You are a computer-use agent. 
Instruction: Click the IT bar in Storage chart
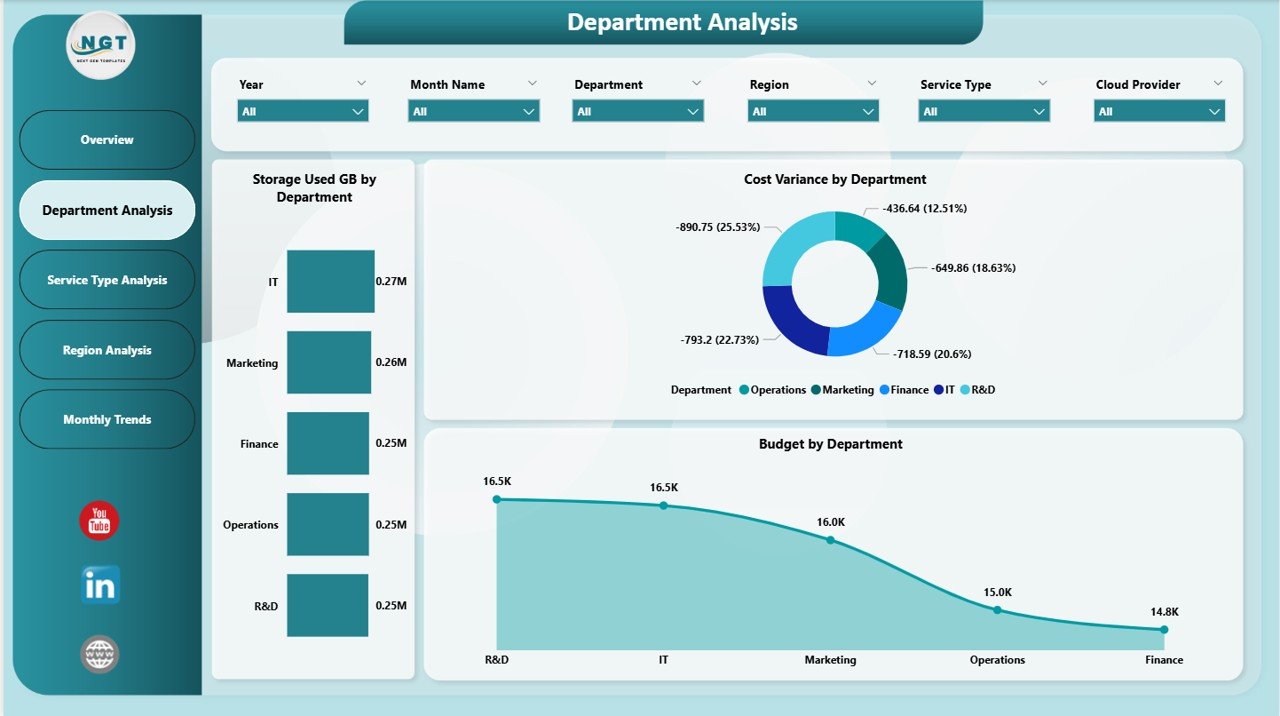[330, 282]
